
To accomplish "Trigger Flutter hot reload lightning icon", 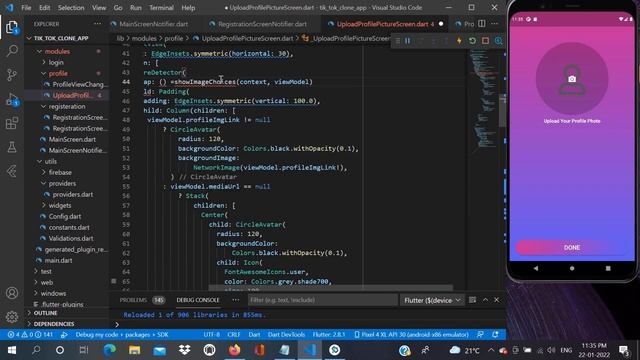I will coord(459,41).
